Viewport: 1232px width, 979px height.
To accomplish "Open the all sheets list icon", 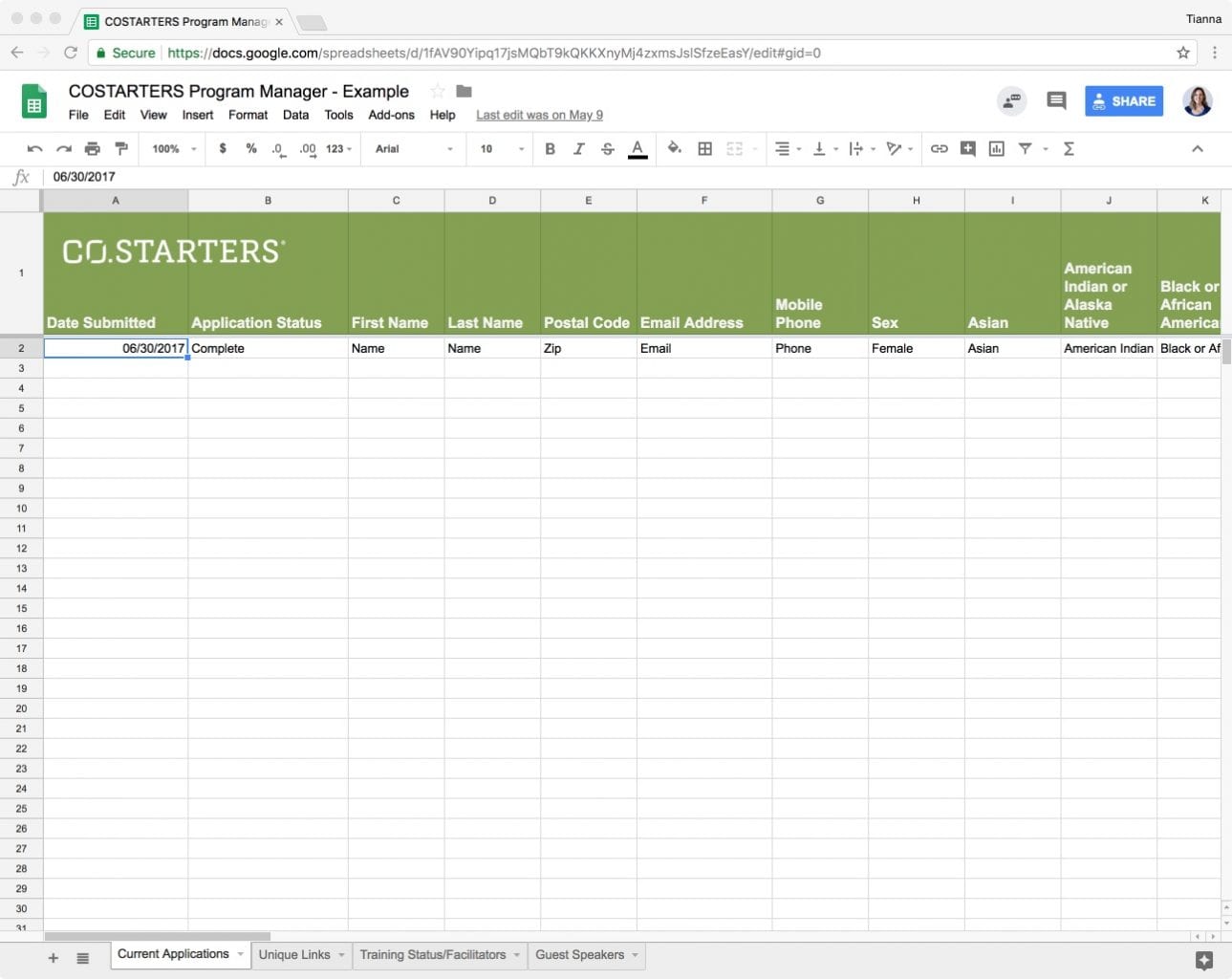I will 83,958.
